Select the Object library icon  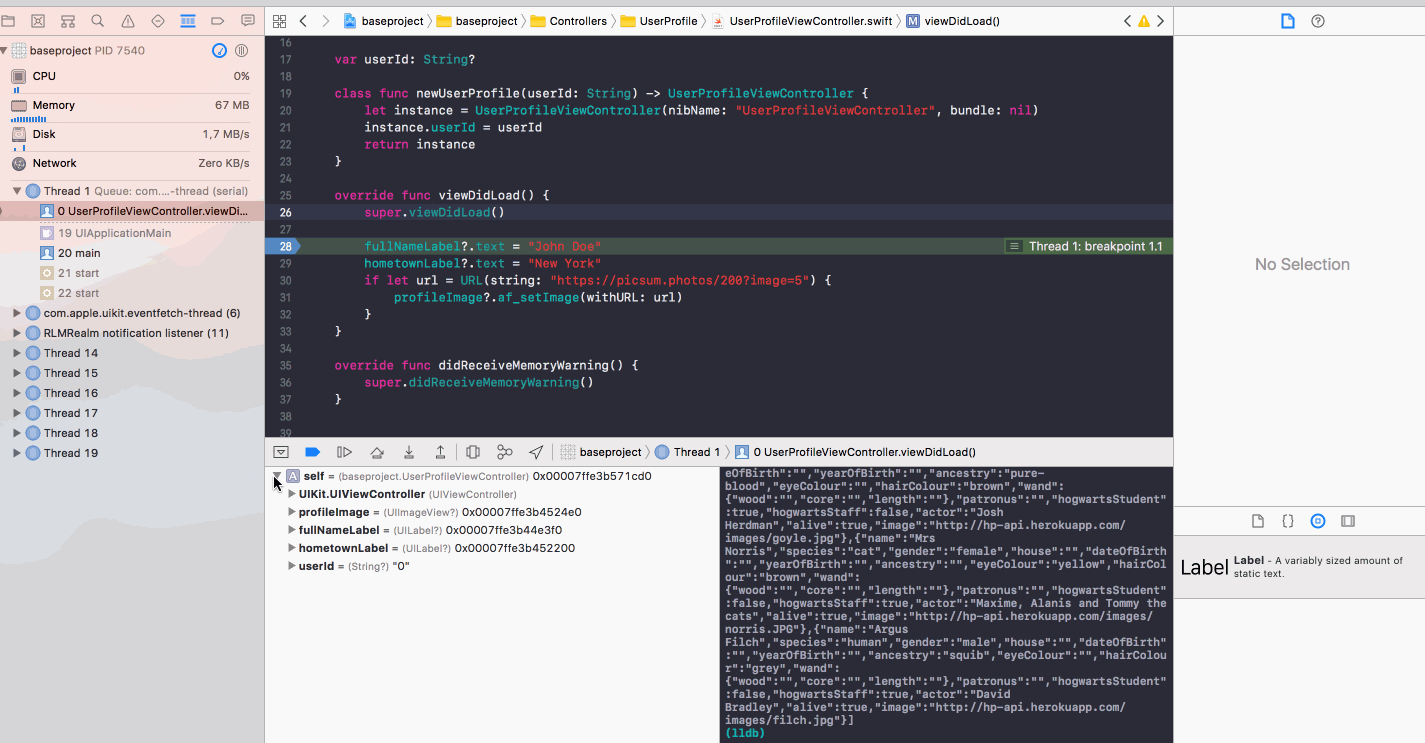[1318, 521]
